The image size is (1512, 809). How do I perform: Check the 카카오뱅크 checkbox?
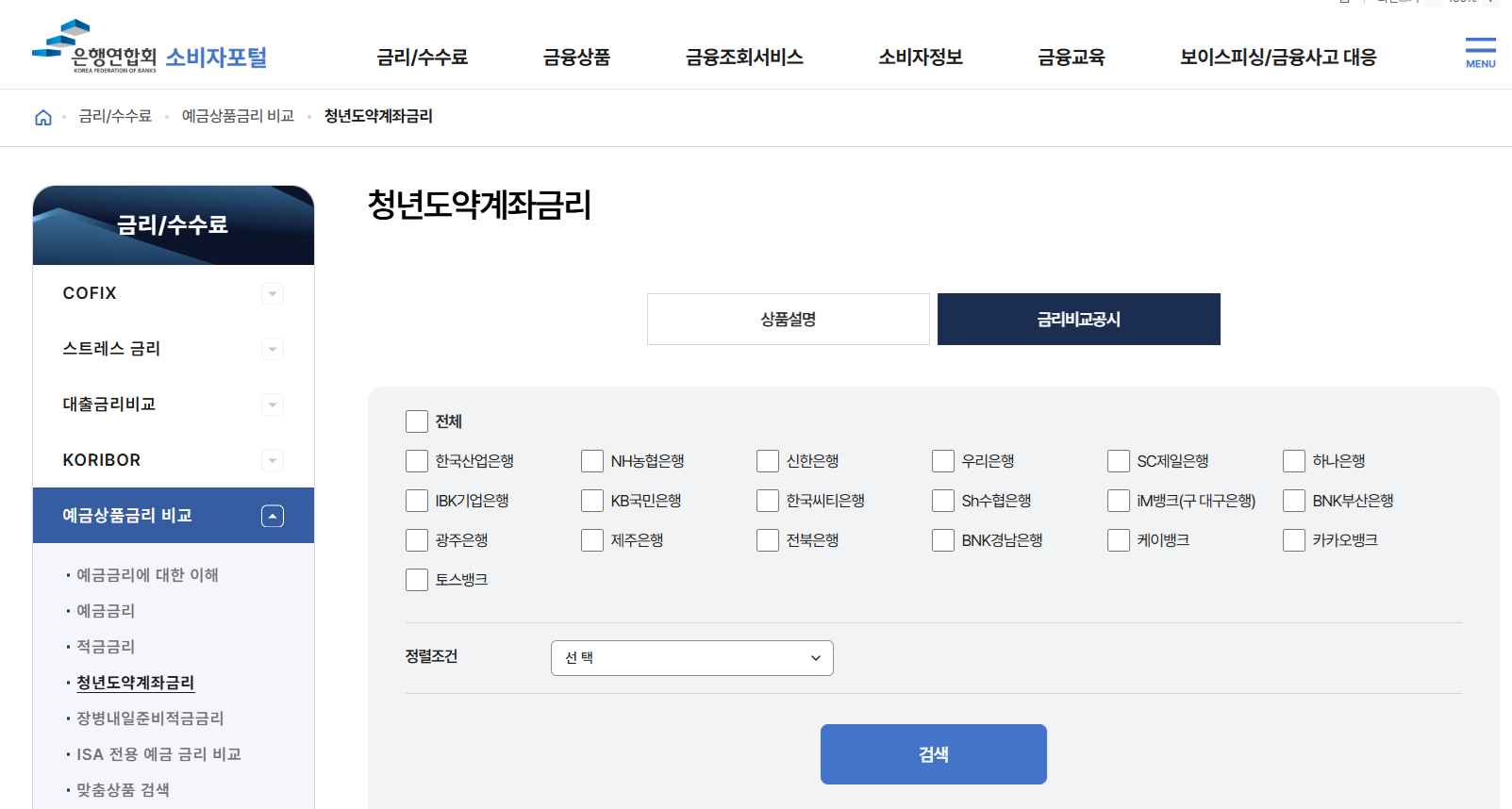pyautogui.click(x=1294, y=540)
